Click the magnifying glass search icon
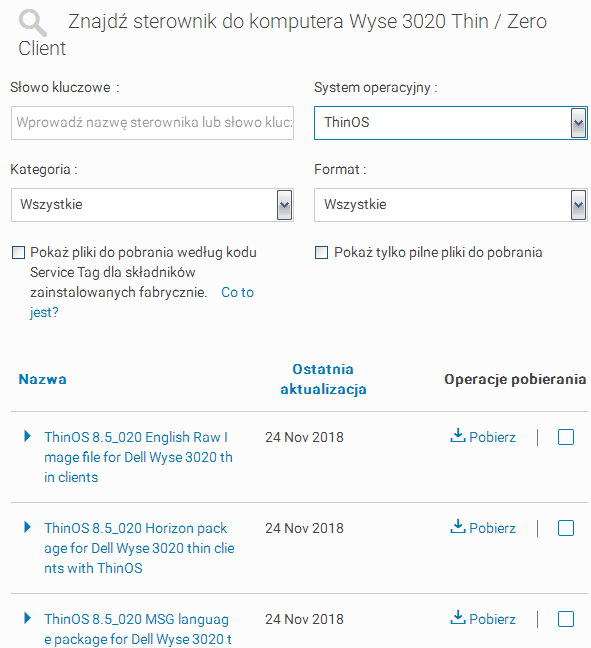The width and height of the screenshot is (591, 648). click(33, 23)
